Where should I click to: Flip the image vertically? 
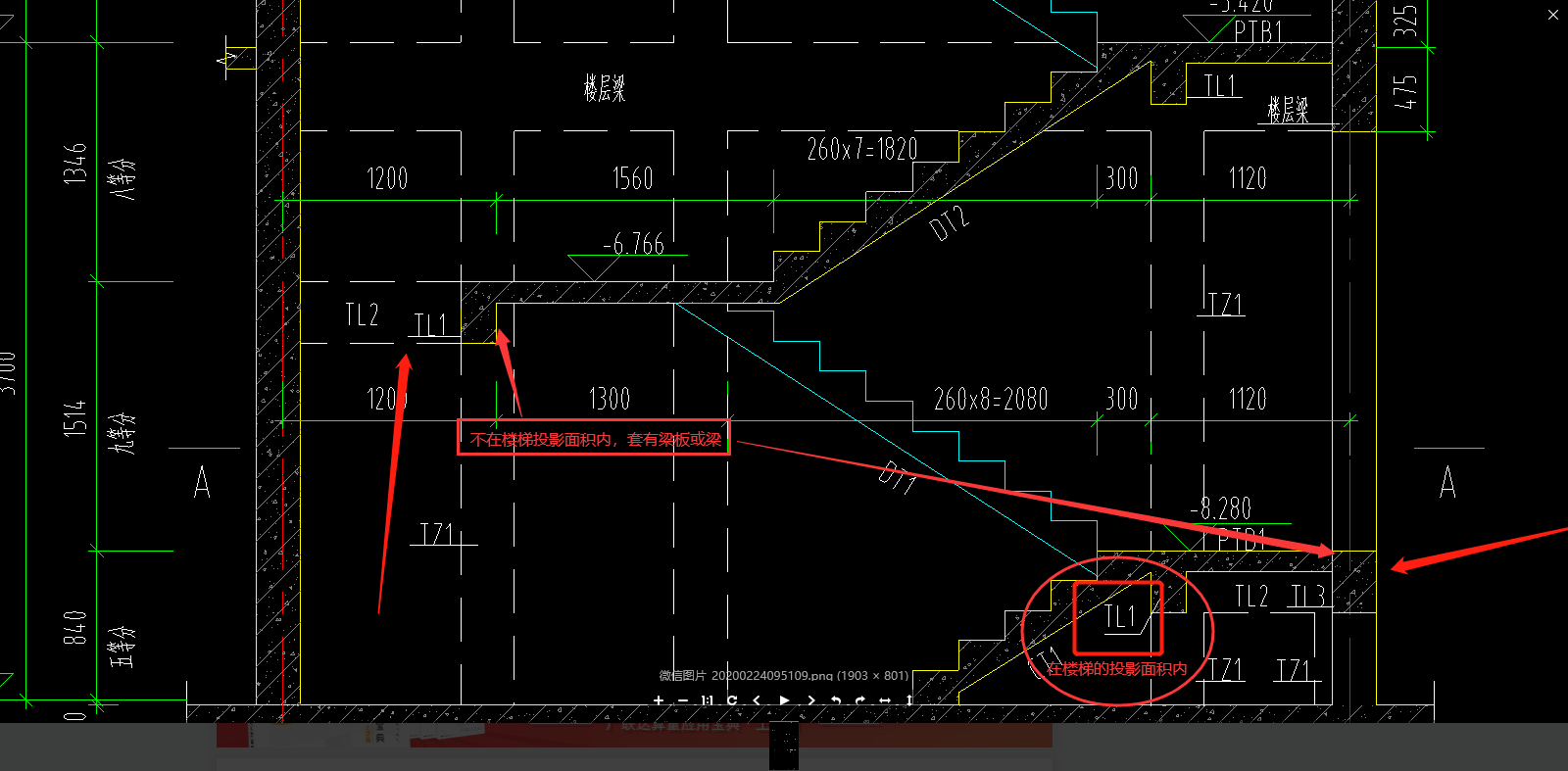click(x=909, y=700)
